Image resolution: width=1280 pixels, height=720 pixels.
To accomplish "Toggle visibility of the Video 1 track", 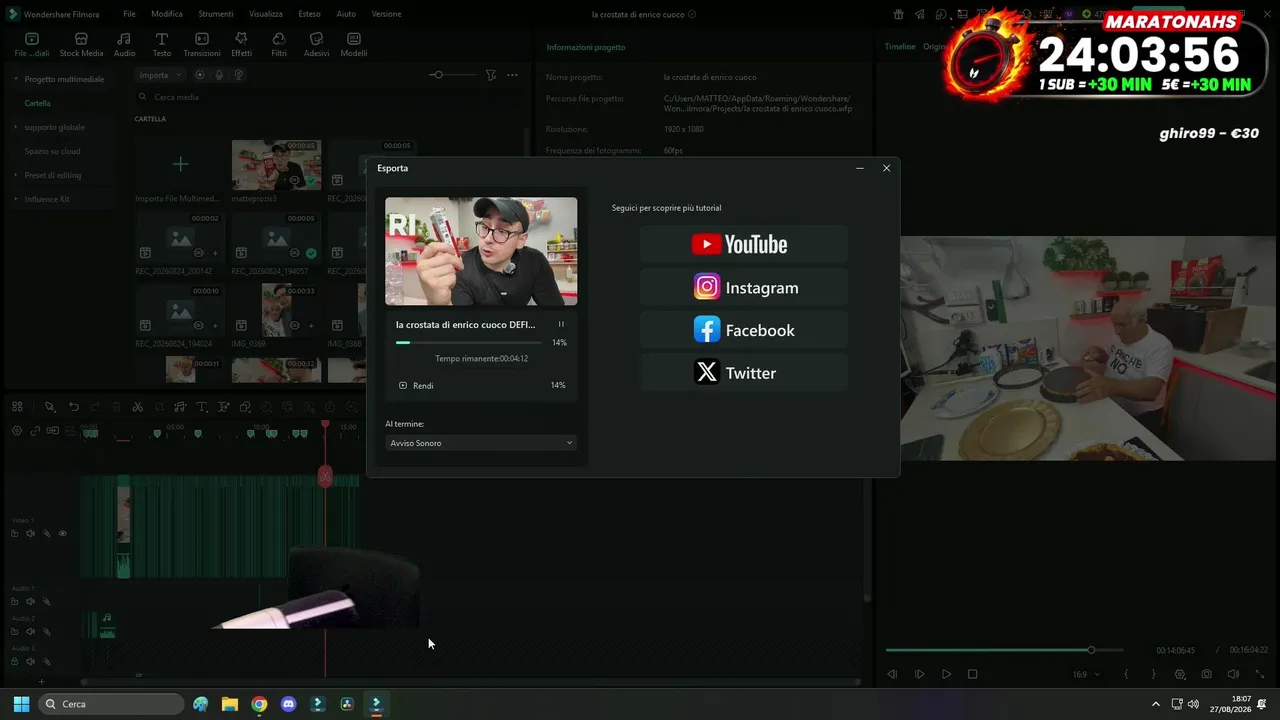I will pyautogui.click(x=62, y=533).
